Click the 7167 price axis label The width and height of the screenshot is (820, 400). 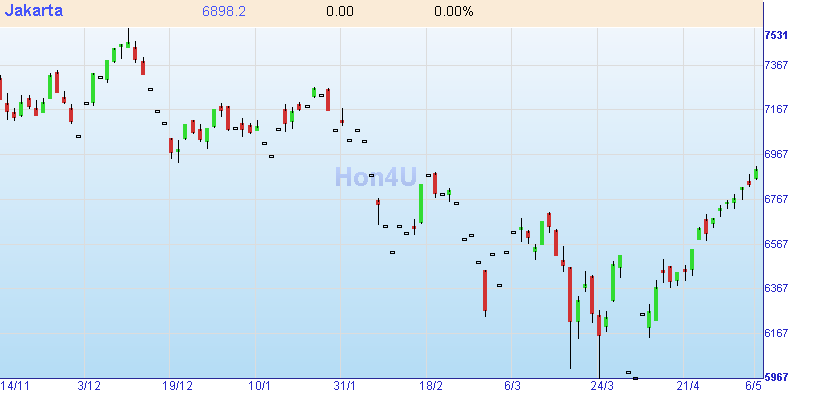click(776, 109)
